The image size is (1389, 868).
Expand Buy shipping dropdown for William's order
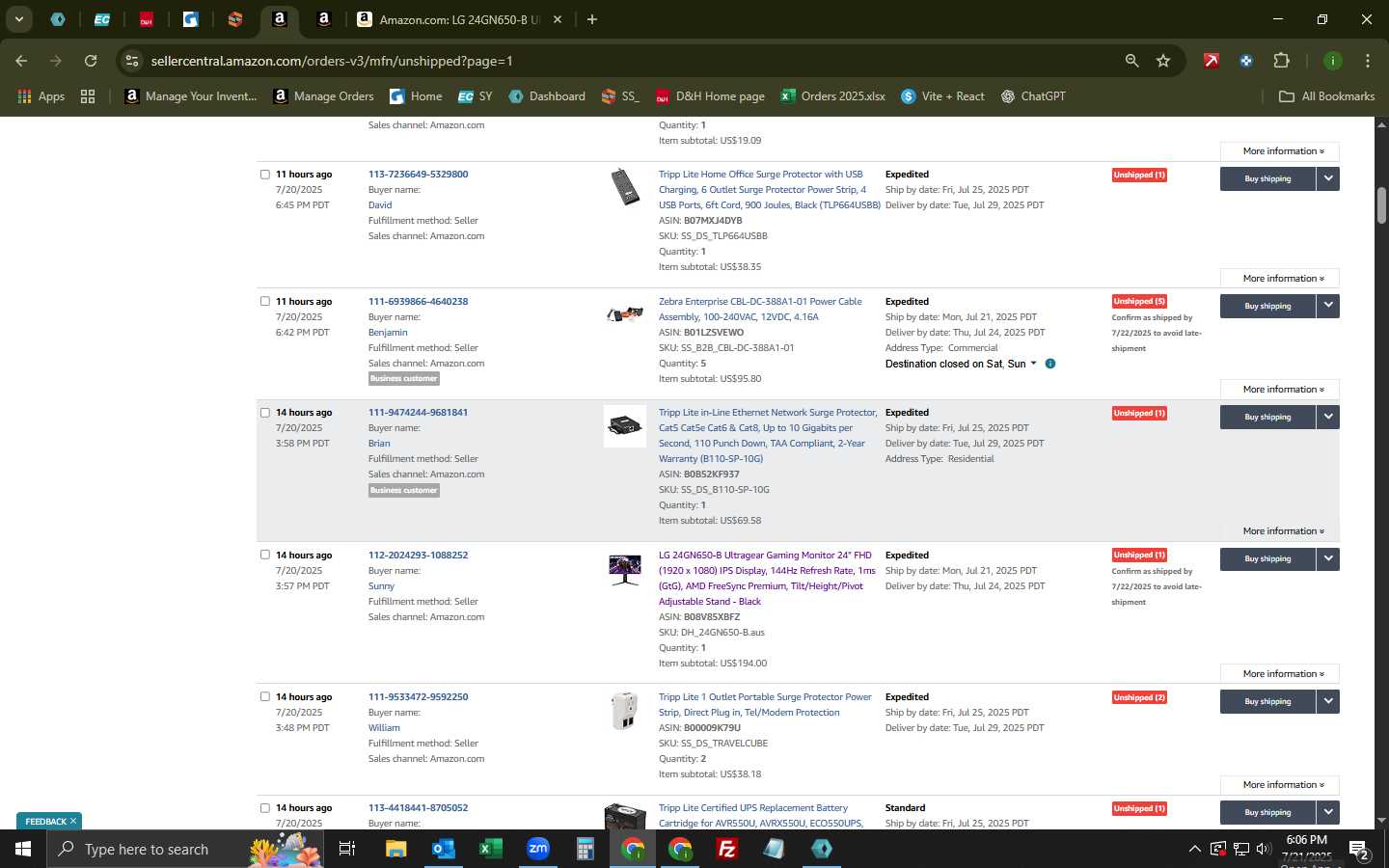(1328, 701)
